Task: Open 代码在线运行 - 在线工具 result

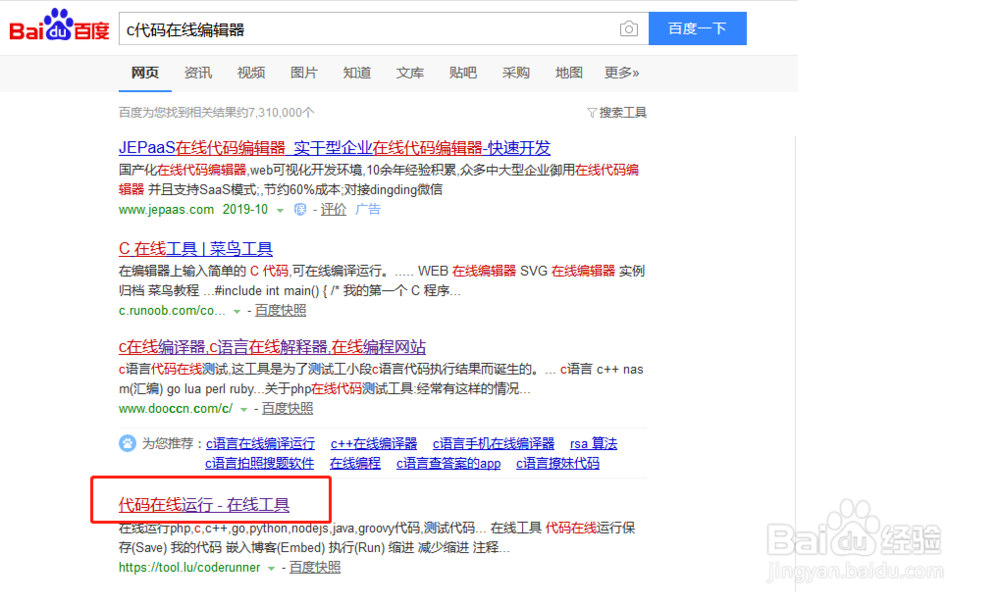Action: tap(204, 505)
